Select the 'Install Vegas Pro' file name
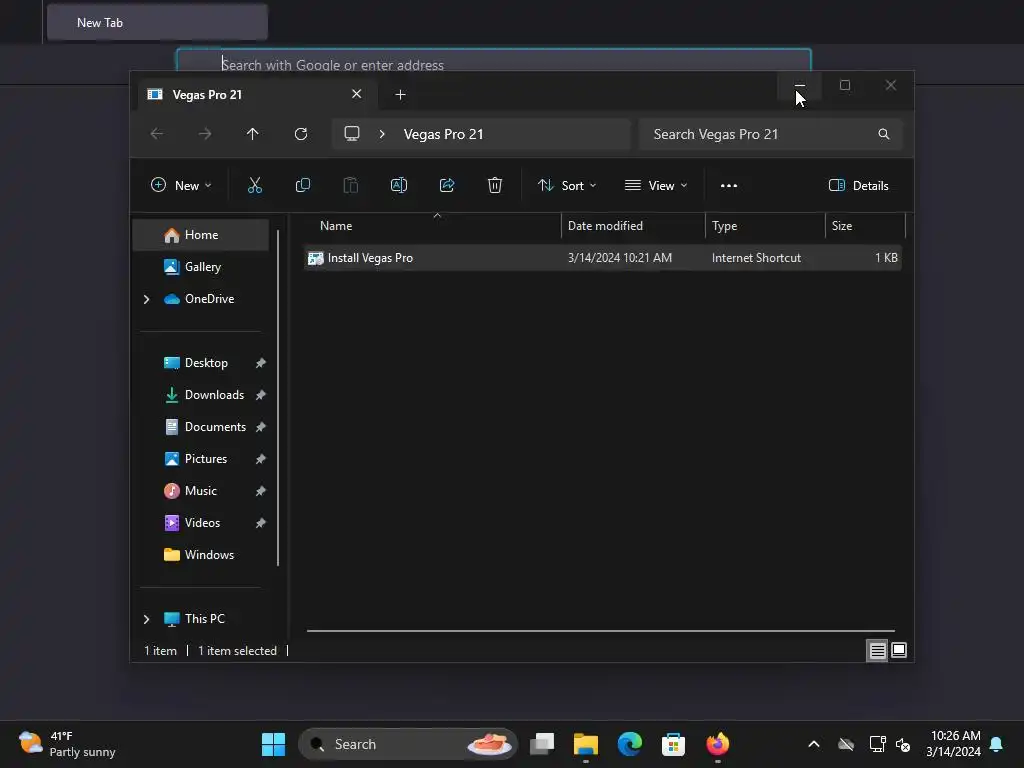The image size is (1024, 768). [x=370, y=258]
